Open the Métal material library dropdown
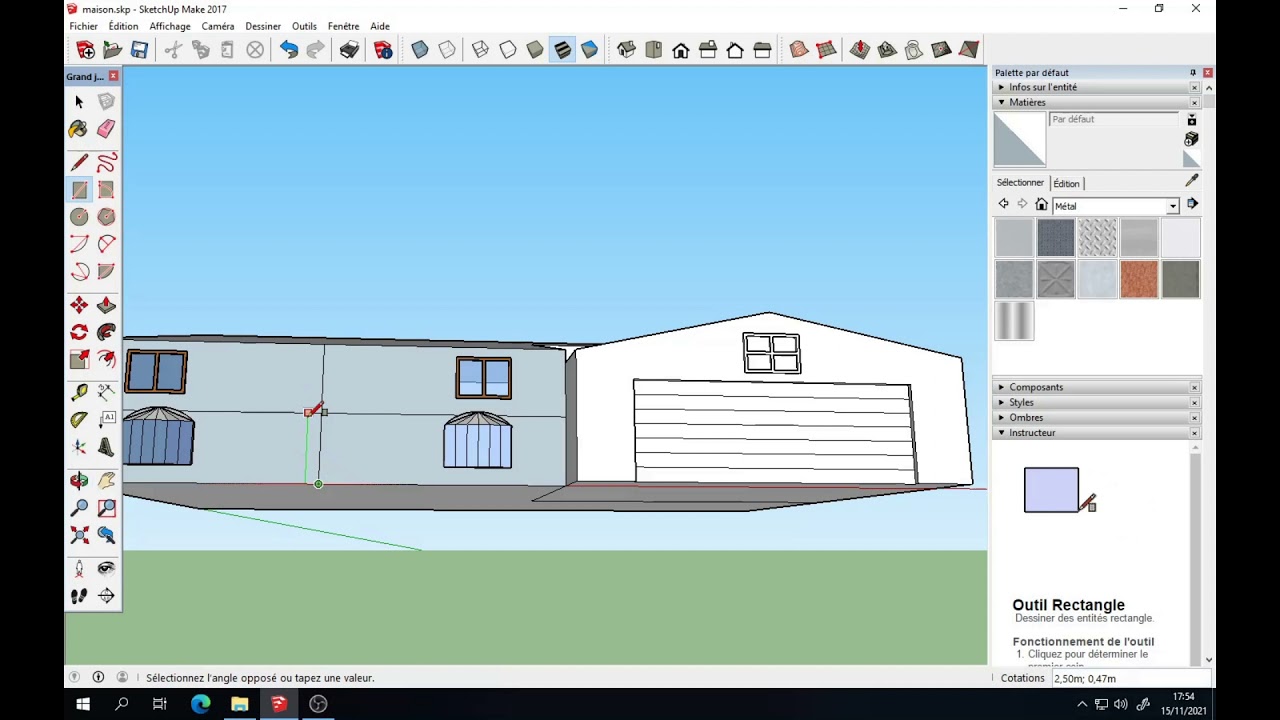Image resolution: width=1280 pixels, height=720 pixels. [1173, 206]
